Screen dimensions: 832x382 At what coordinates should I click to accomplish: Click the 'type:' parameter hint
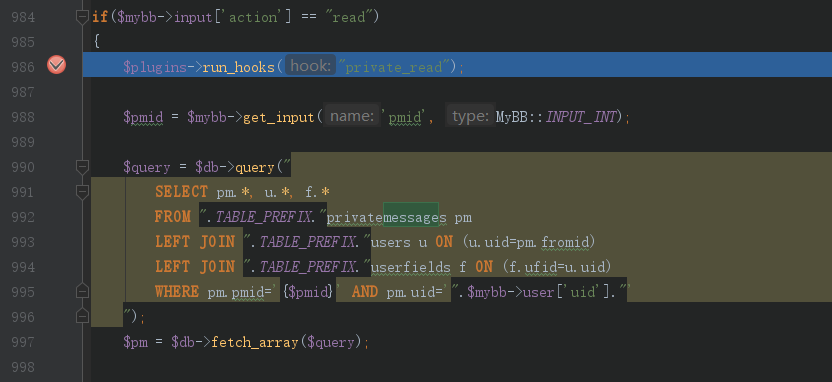471,116
